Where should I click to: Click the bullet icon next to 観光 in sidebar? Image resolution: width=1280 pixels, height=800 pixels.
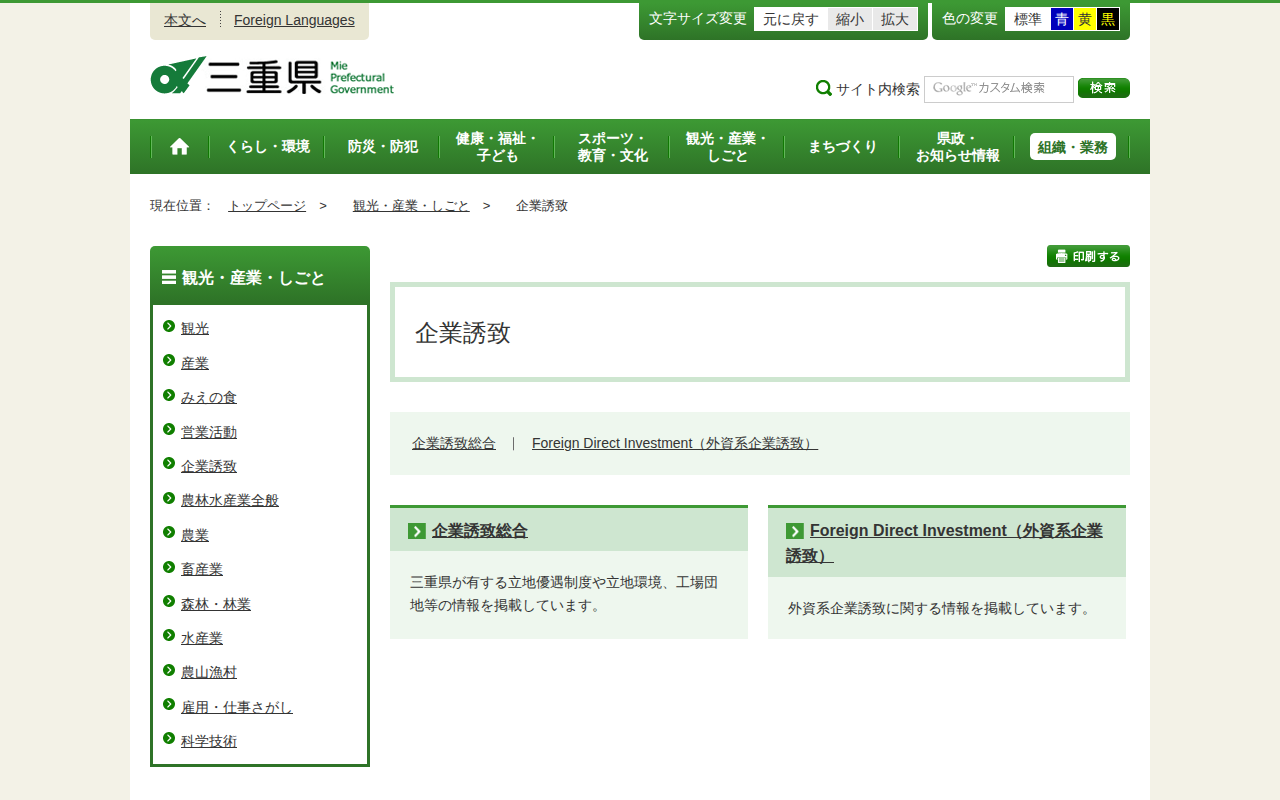point(169,326)
